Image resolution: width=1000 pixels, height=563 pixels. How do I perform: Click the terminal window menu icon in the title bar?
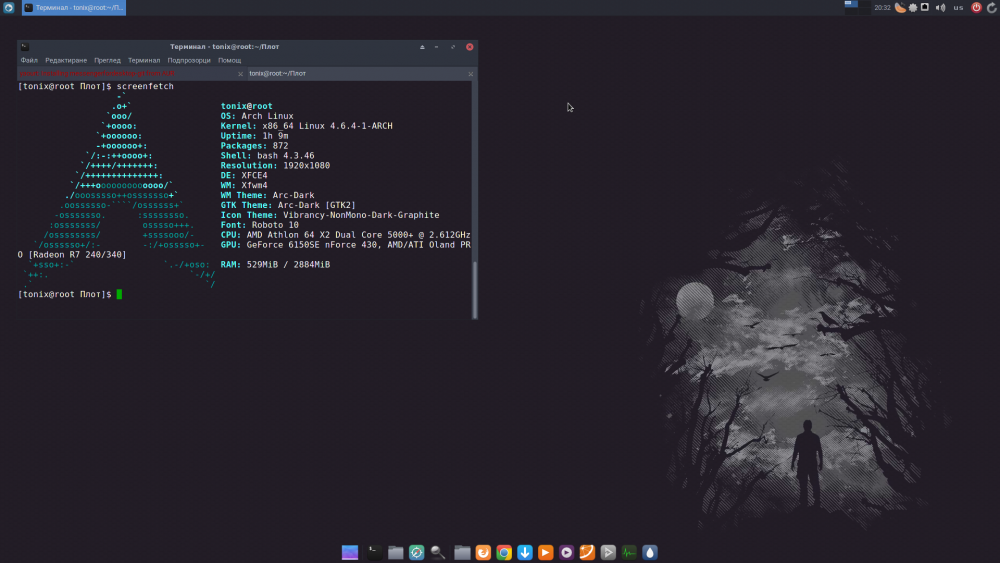tap(25, 47)
